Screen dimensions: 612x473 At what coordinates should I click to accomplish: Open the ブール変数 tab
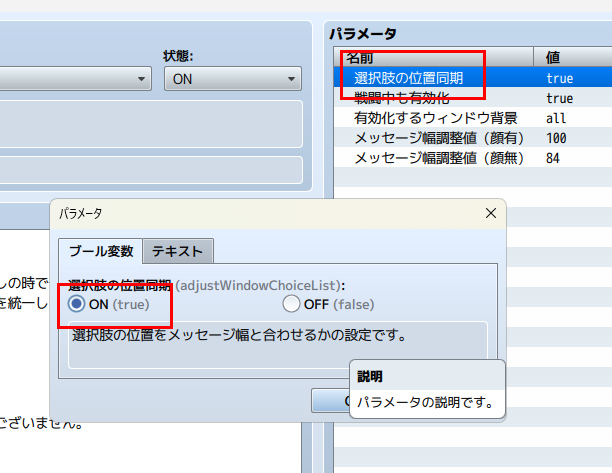100,252
